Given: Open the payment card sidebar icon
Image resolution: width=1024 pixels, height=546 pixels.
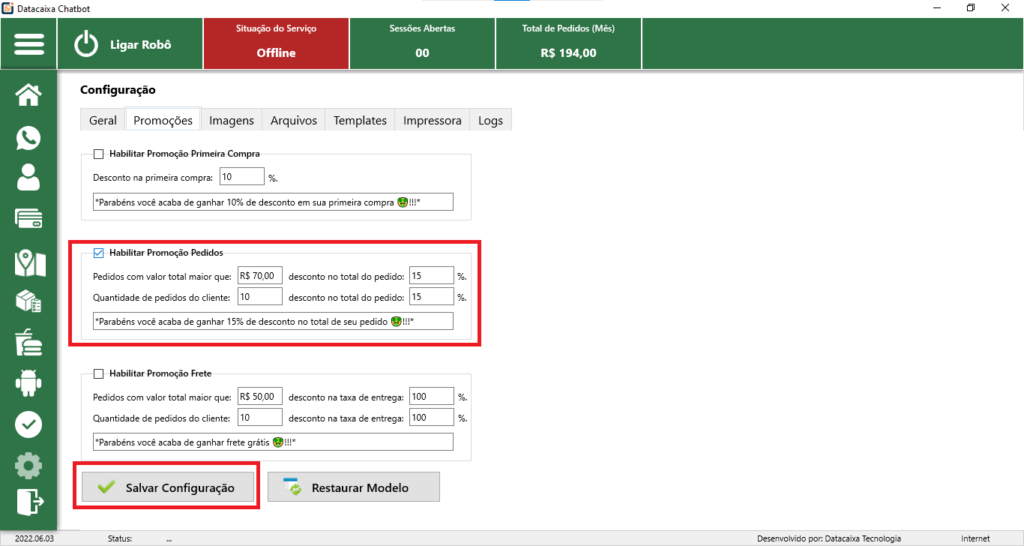Looking at the screenshot, I should [x=29, y=219].
